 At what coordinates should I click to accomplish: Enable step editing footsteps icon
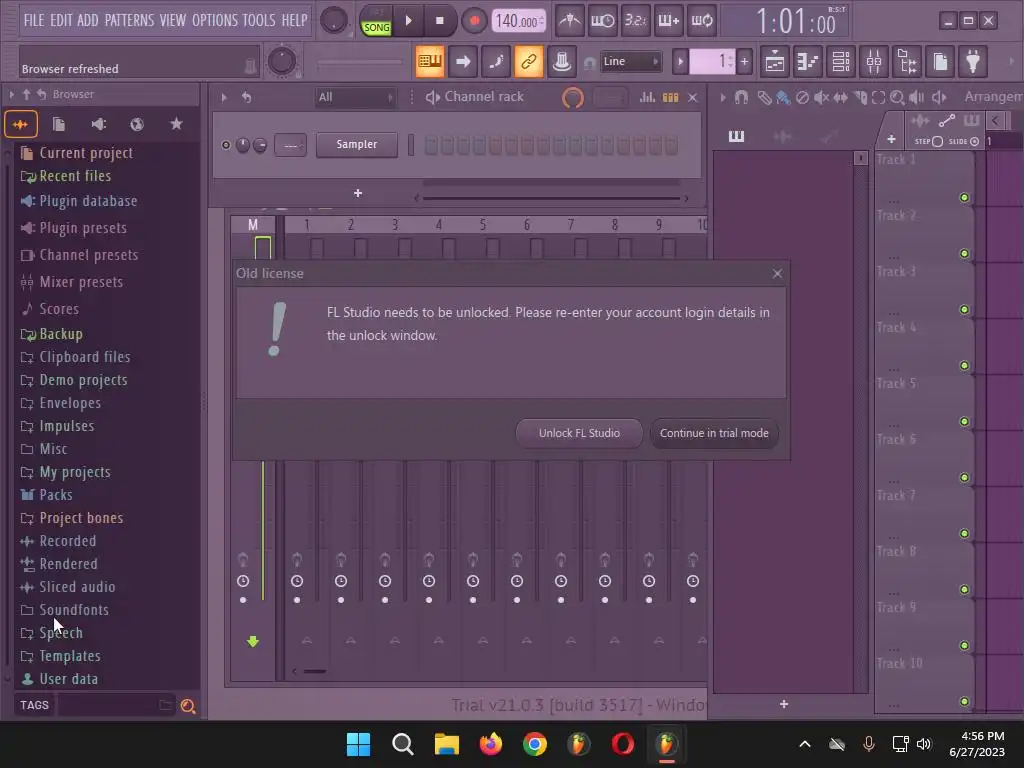coord(496,61)
